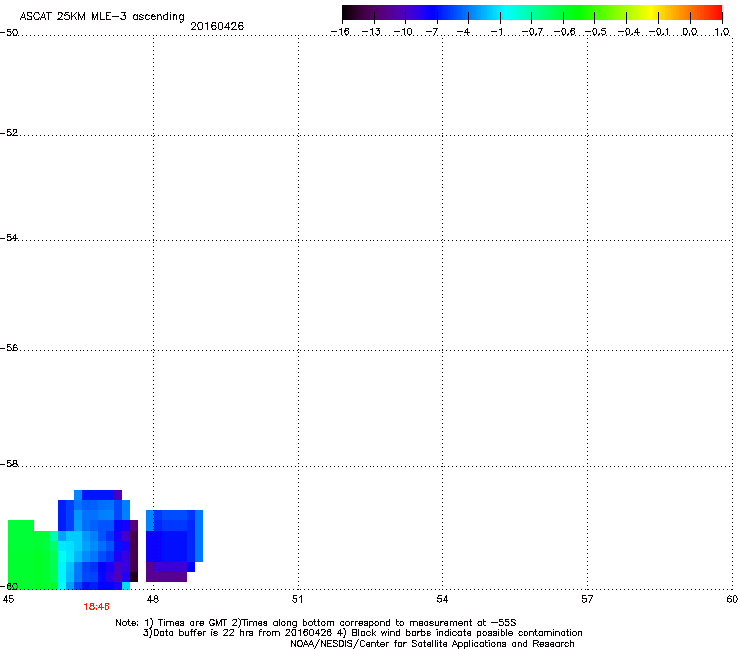Click the -0.4 colorbar label
Image resolution: width=740 pixels, height=650 pixels.
629,32
